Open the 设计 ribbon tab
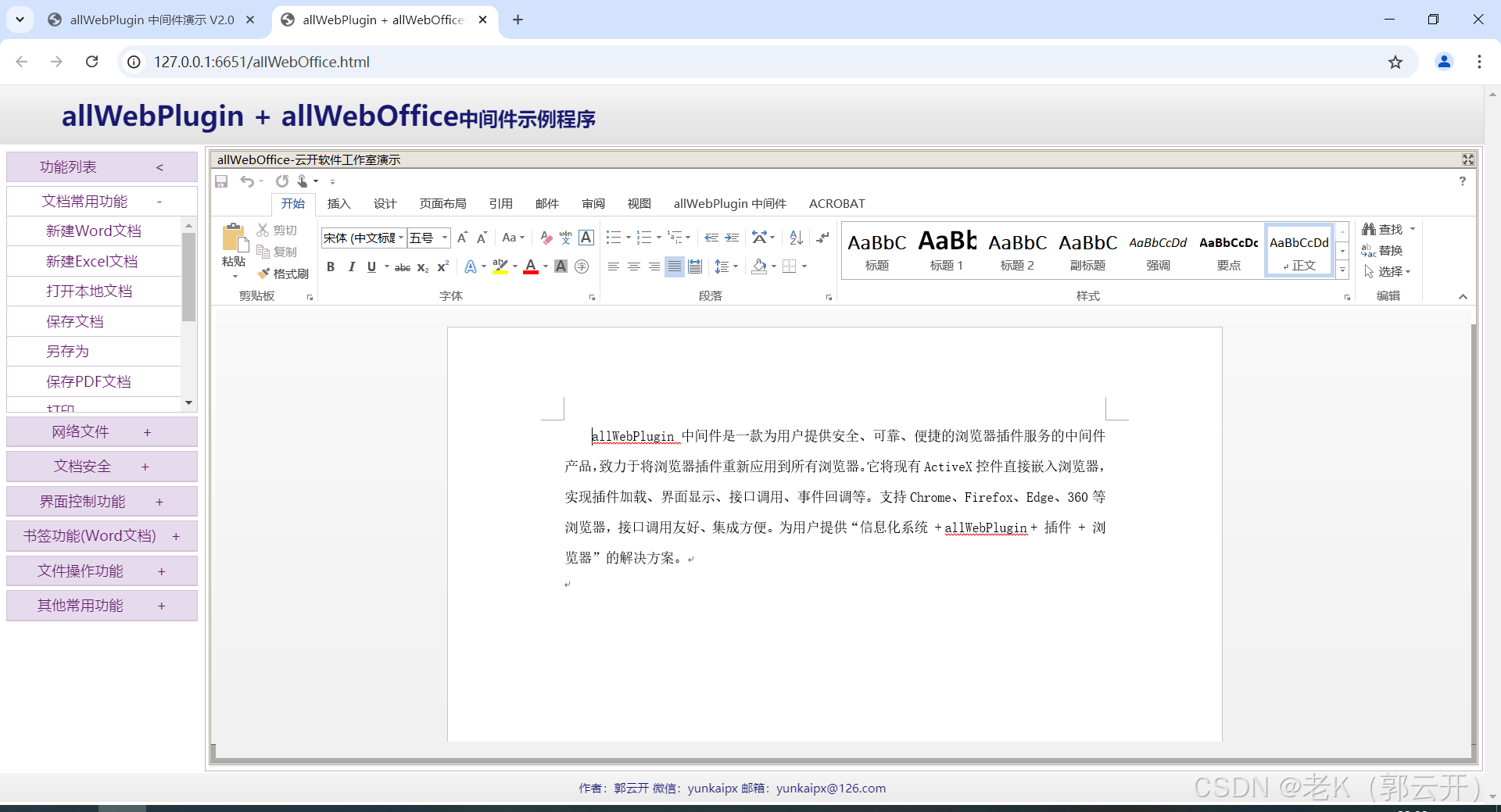The width and height of the screenshot is (1501, 812). point(385,204)
